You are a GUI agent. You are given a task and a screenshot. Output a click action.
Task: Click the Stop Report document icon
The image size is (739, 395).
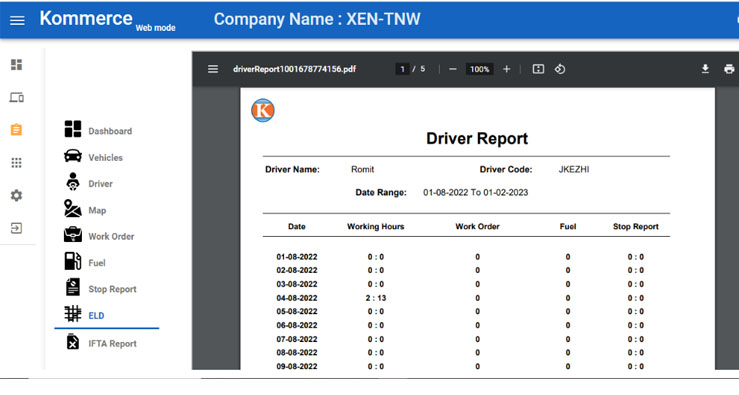[73, 287]
